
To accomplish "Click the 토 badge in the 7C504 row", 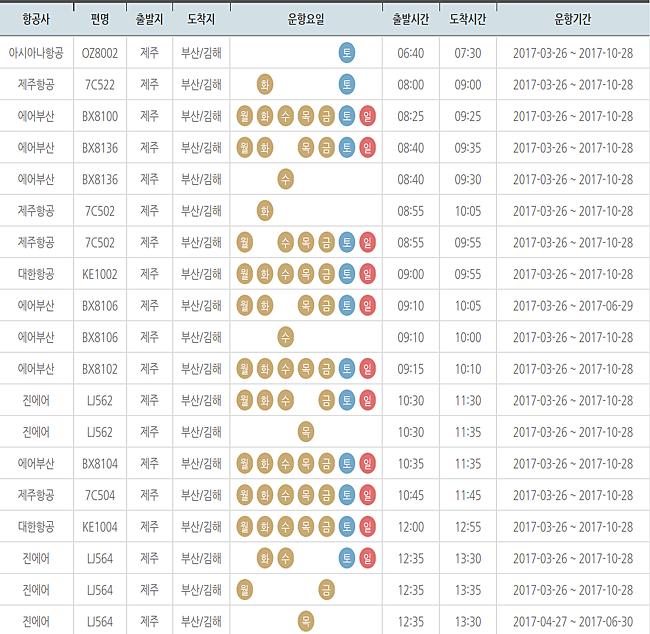I will coord(347,495).
